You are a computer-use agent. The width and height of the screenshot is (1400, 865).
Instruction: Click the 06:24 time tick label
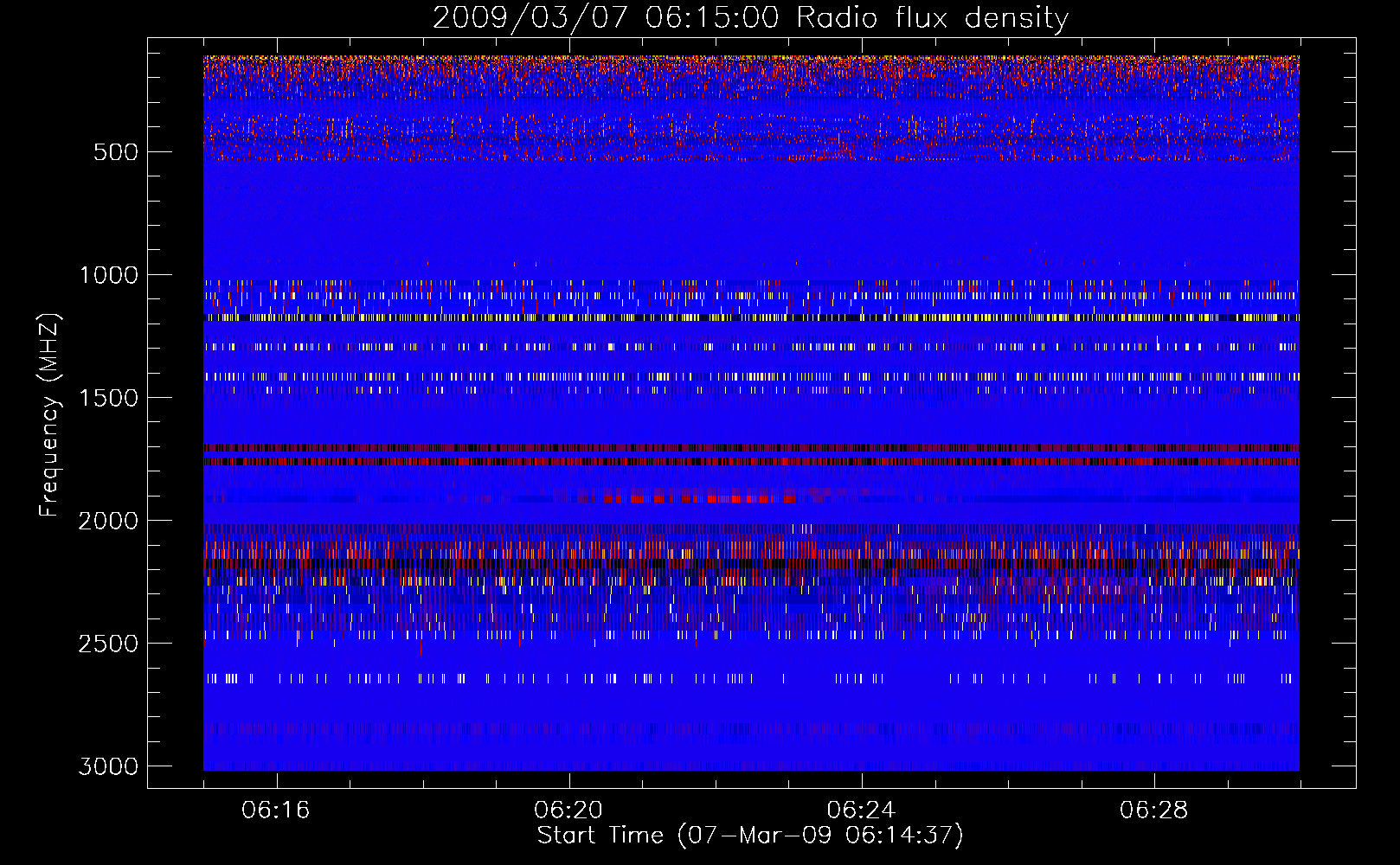tap(861, 810)
